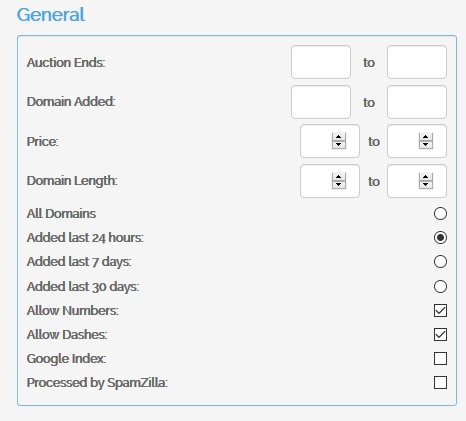Increase minimum Domain Length with up arrow

[x=339, y=177]
